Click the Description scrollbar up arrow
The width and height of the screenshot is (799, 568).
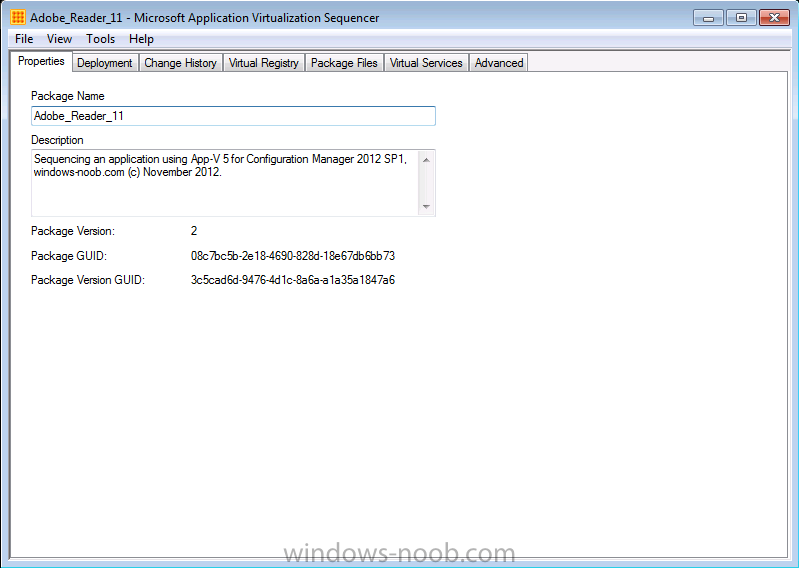click(427, 160)
